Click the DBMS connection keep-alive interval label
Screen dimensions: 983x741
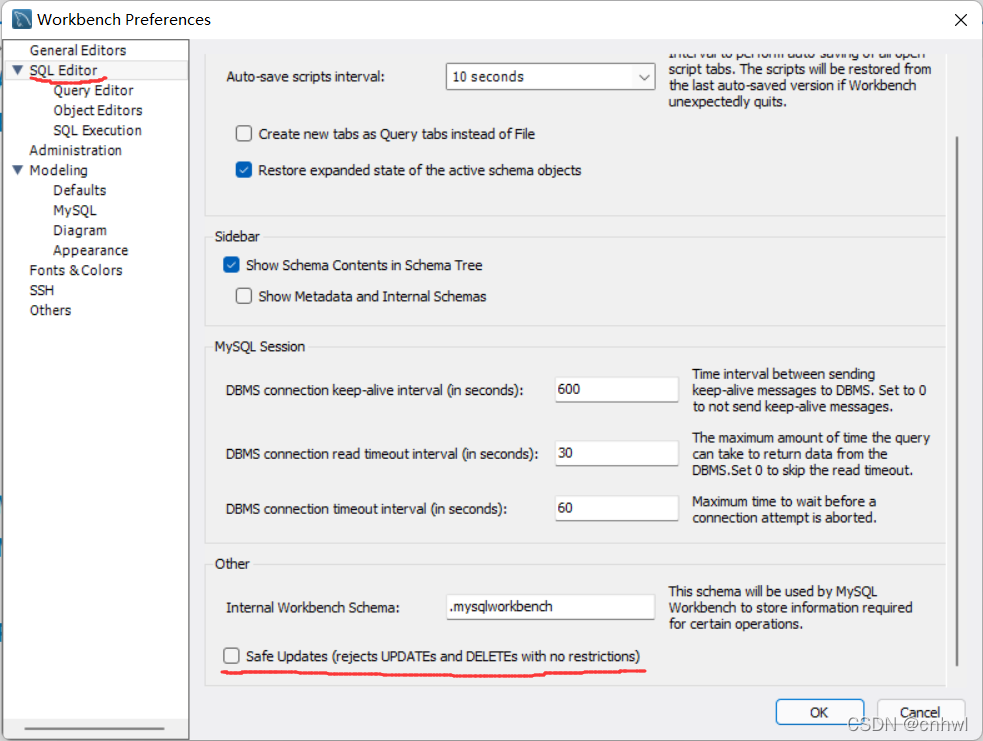click(374, 390)
